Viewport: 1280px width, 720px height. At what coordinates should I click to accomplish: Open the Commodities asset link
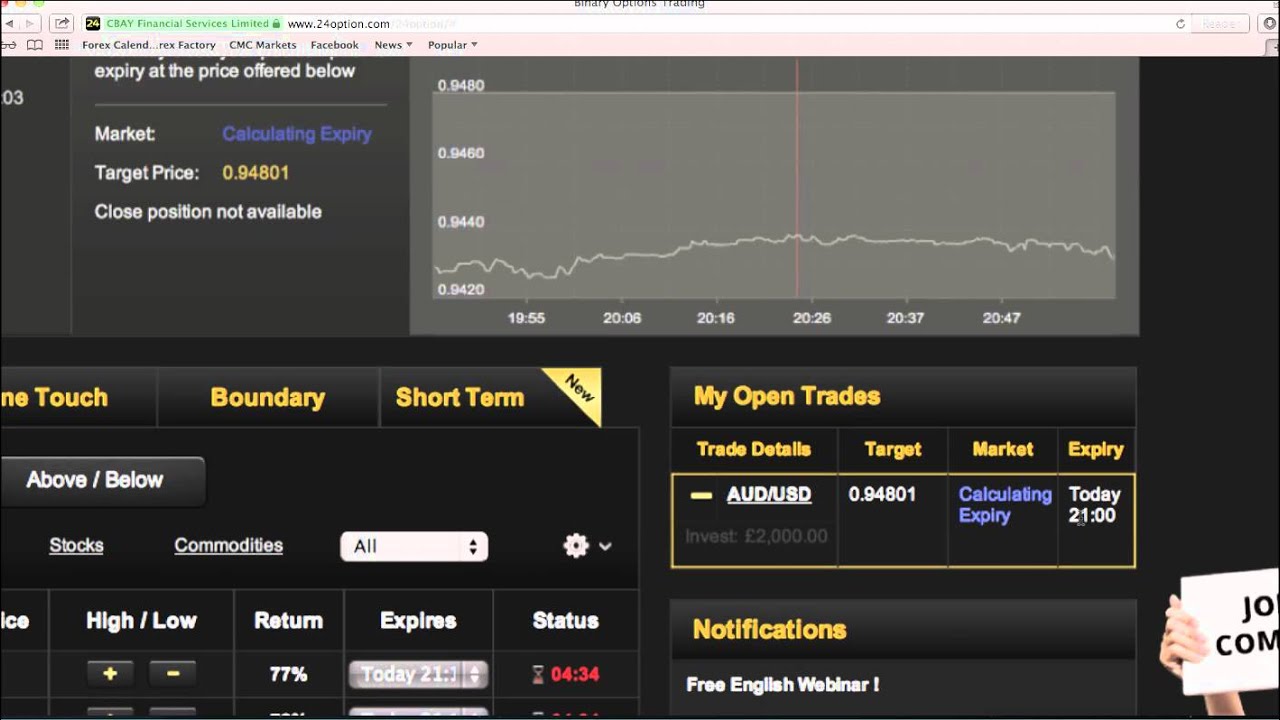click(x=228, y=545)
